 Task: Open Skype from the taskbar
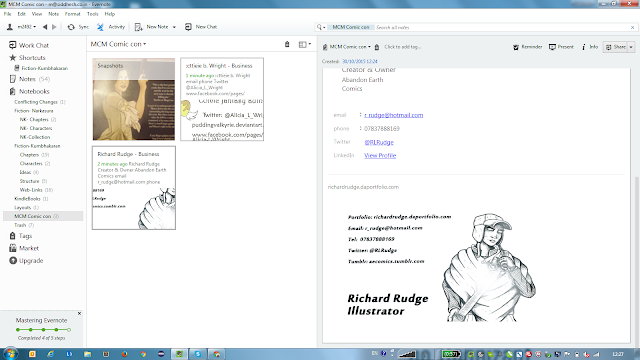point(198,354)
